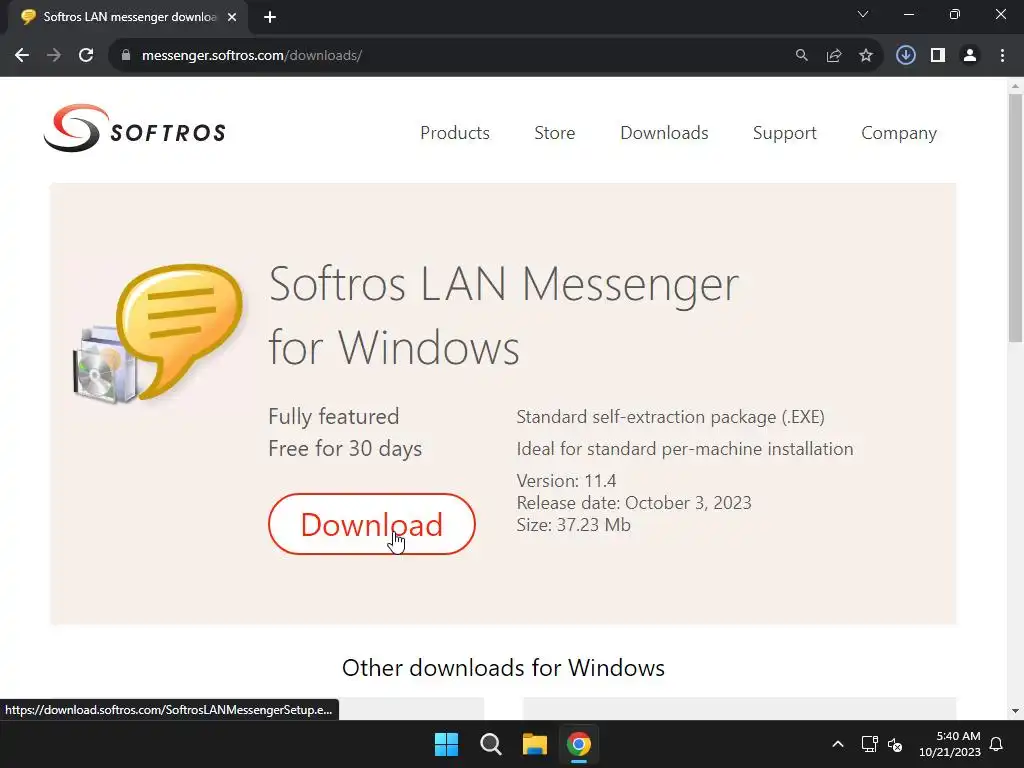Click the scrollbar up arrow
The image size is (1024, 768).
click(x=1015, y=86)
